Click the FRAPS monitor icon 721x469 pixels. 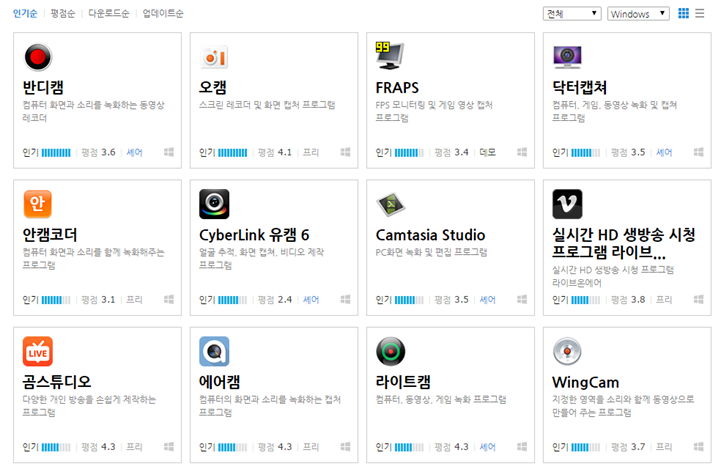390,56
